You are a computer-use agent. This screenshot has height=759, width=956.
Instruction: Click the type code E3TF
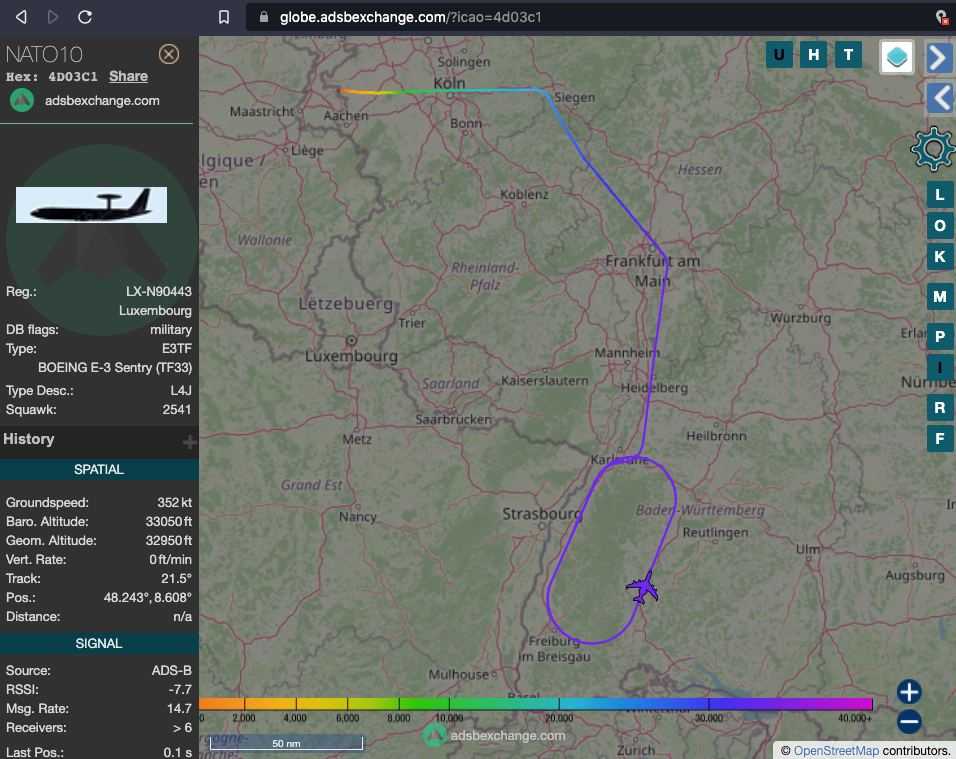point(177,349)
